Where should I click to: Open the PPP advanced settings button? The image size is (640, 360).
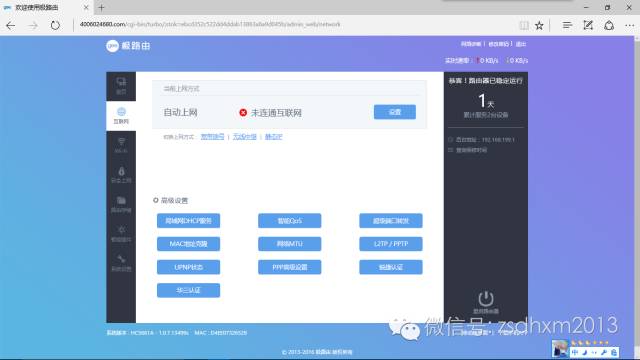(289, 267)
